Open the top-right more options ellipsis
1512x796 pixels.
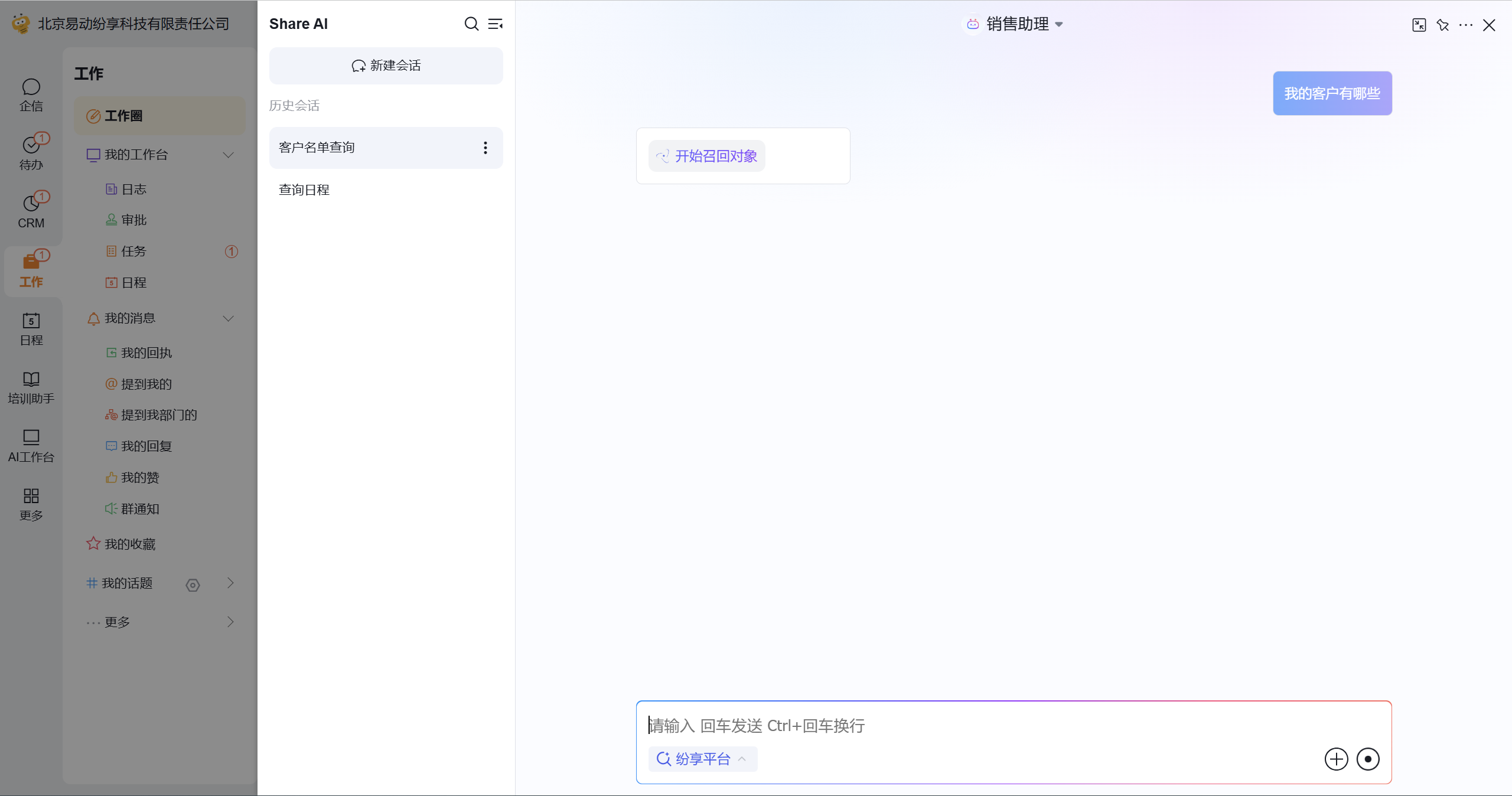pyautogui.click(x=1466, y=25)
